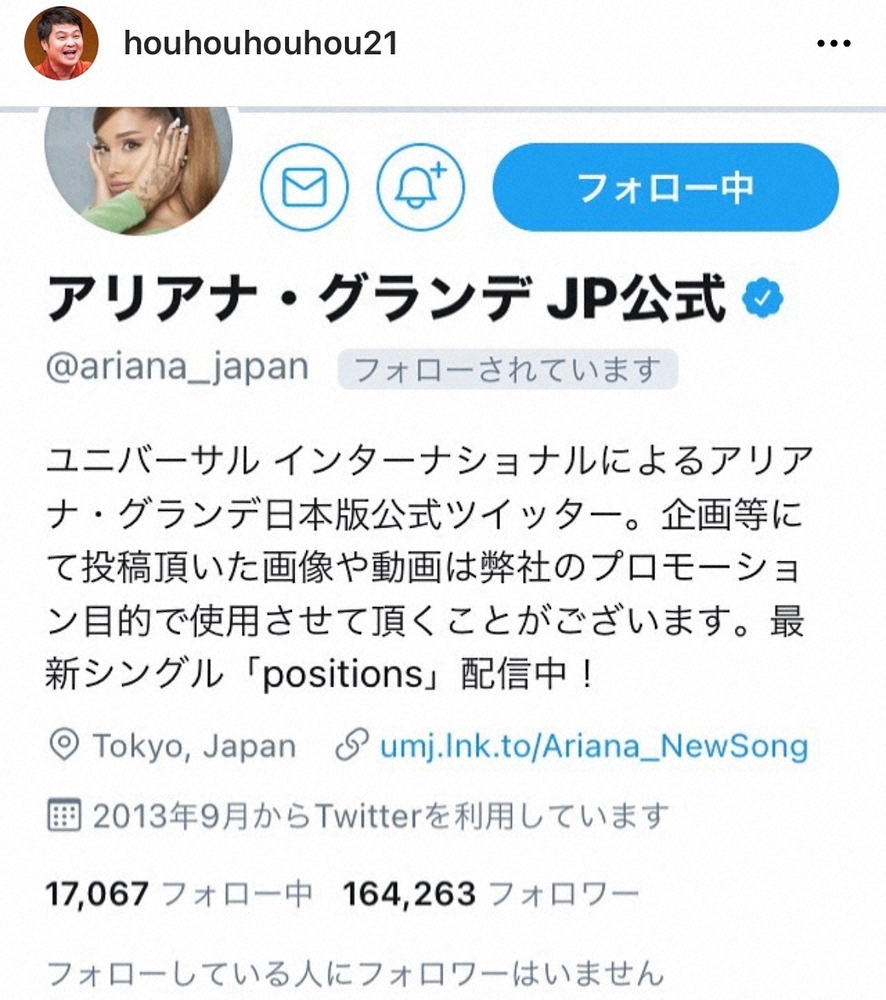Open the three-dots more options menu
The image size is (886, 1000).
tap(834, 43)
